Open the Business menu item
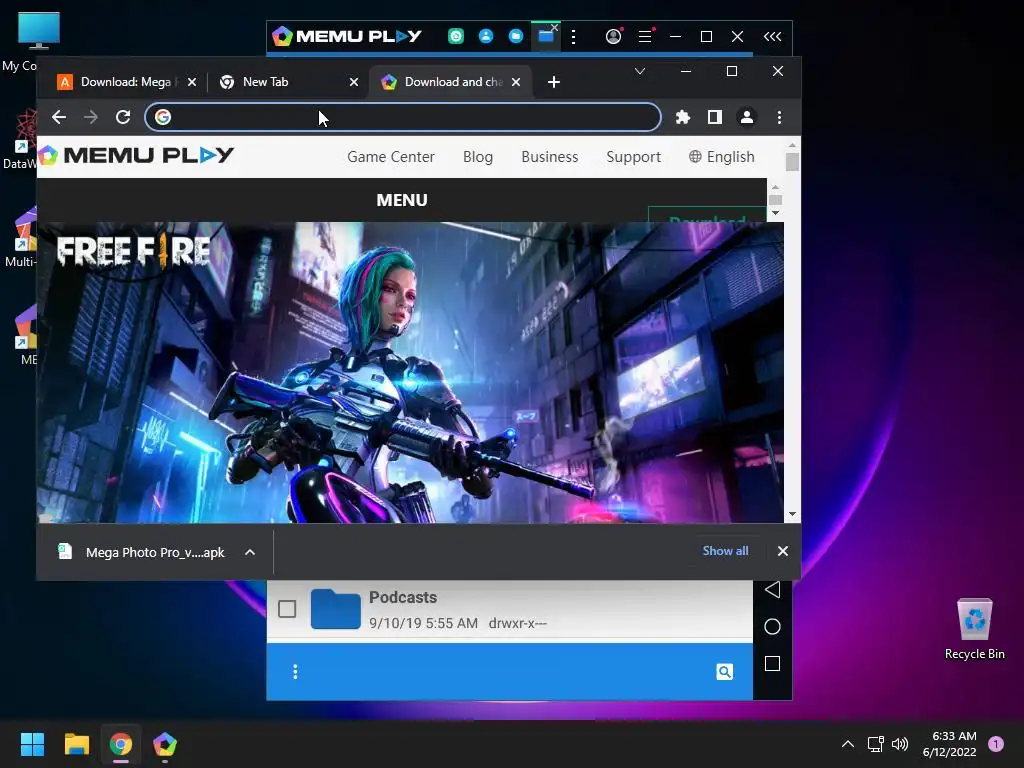1024x768 pixels. 550,157
